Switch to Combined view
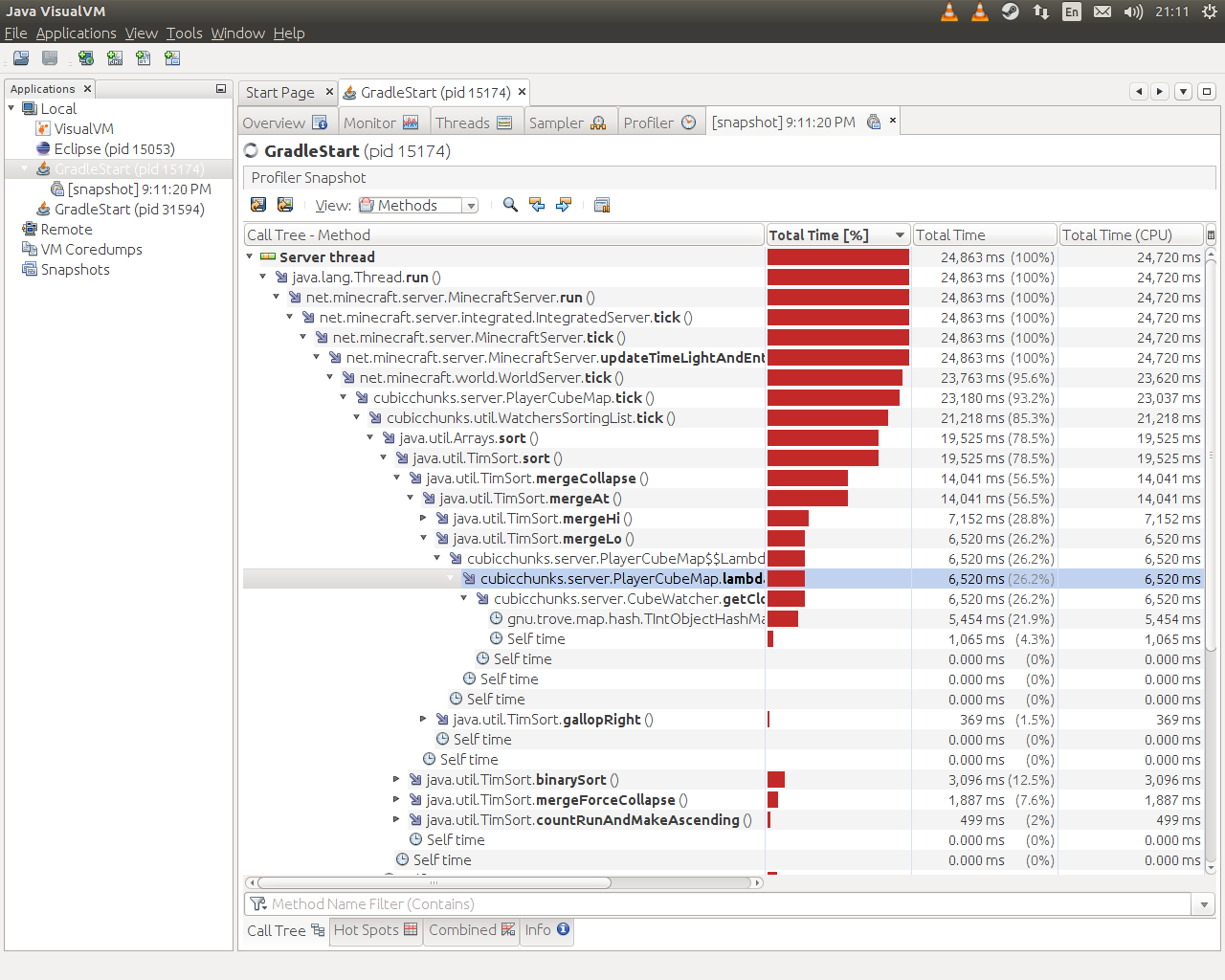 point(472,929)
